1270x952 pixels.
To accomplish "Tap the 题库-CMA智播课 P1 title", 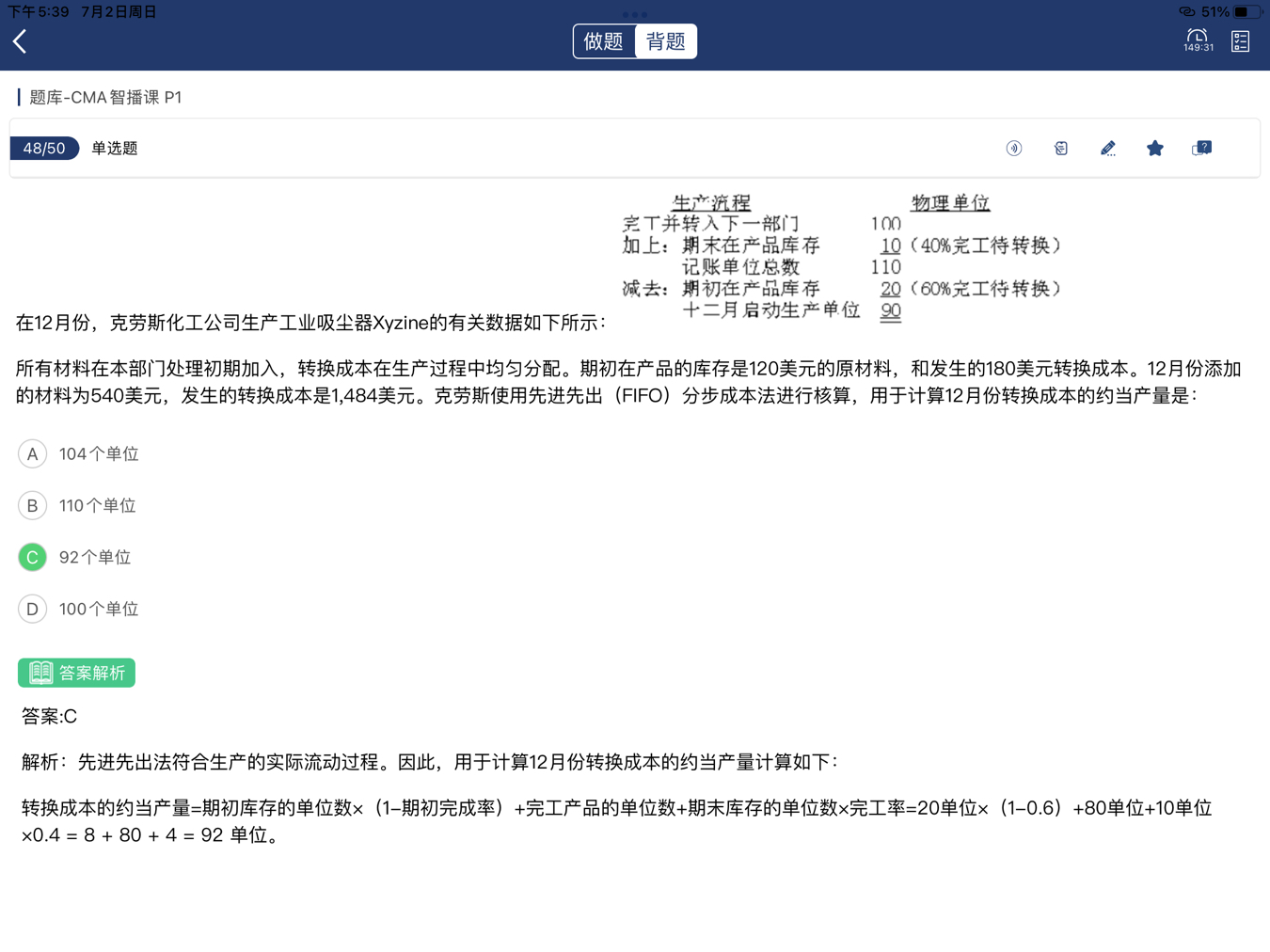I will coord(105,98).
